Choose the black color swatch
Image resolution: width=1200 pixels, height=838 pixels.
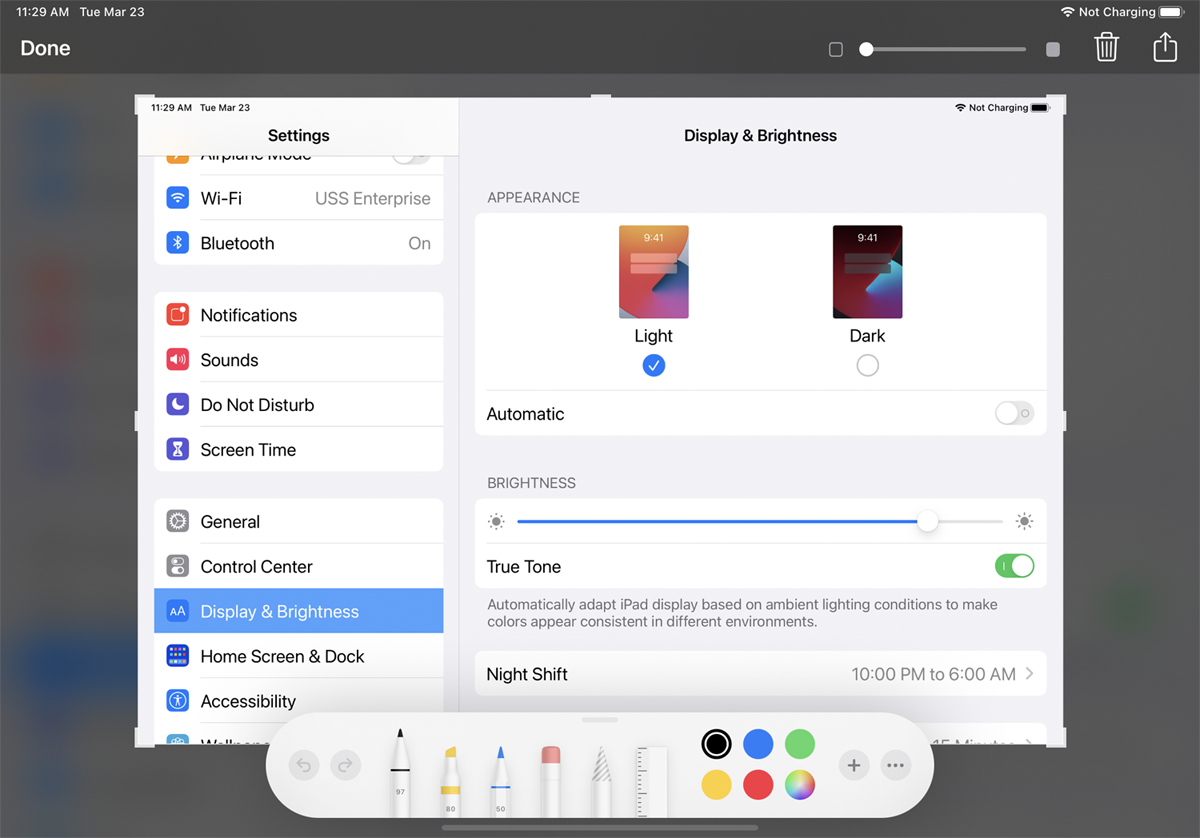coord(716,743)
